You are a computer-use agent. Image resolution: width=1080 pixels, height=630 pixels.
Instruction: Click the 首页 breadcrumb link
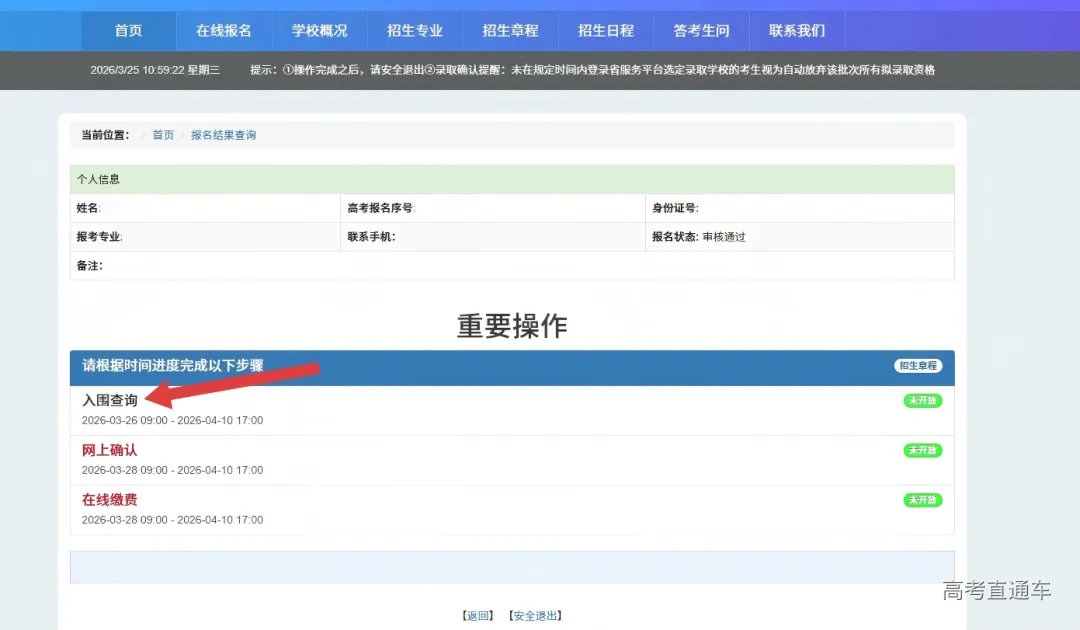click(x=162, y=134)
